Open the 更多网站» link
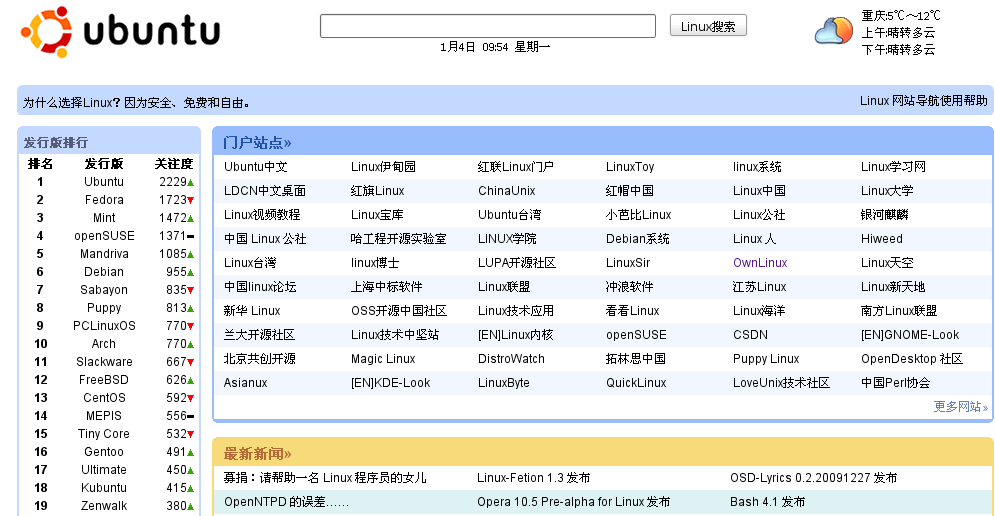The image size is (995, 516). click(961, 406)
